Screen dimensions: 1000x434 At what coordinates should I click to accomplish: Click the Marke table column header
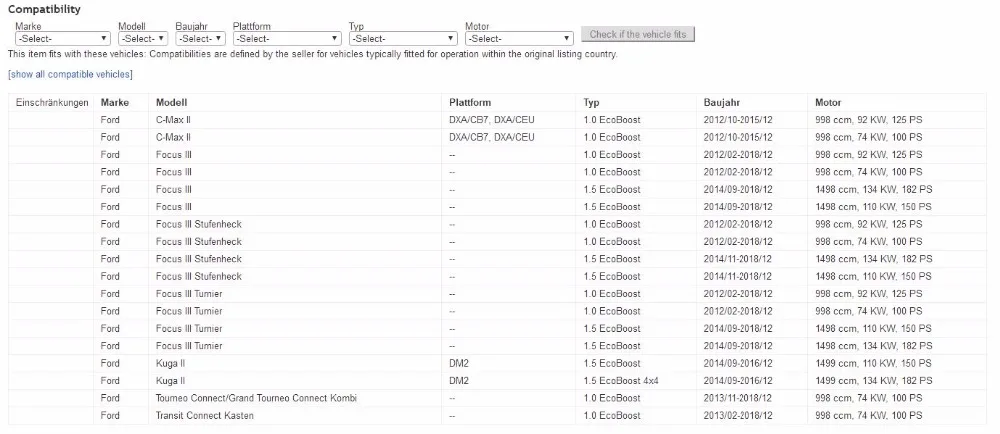pos(115,103)
